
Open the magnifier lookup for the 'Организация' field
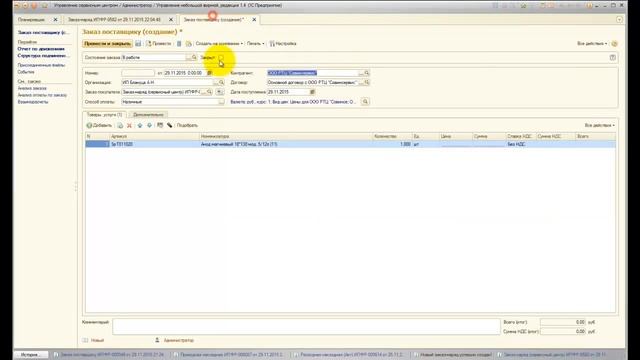click(221, 82)
